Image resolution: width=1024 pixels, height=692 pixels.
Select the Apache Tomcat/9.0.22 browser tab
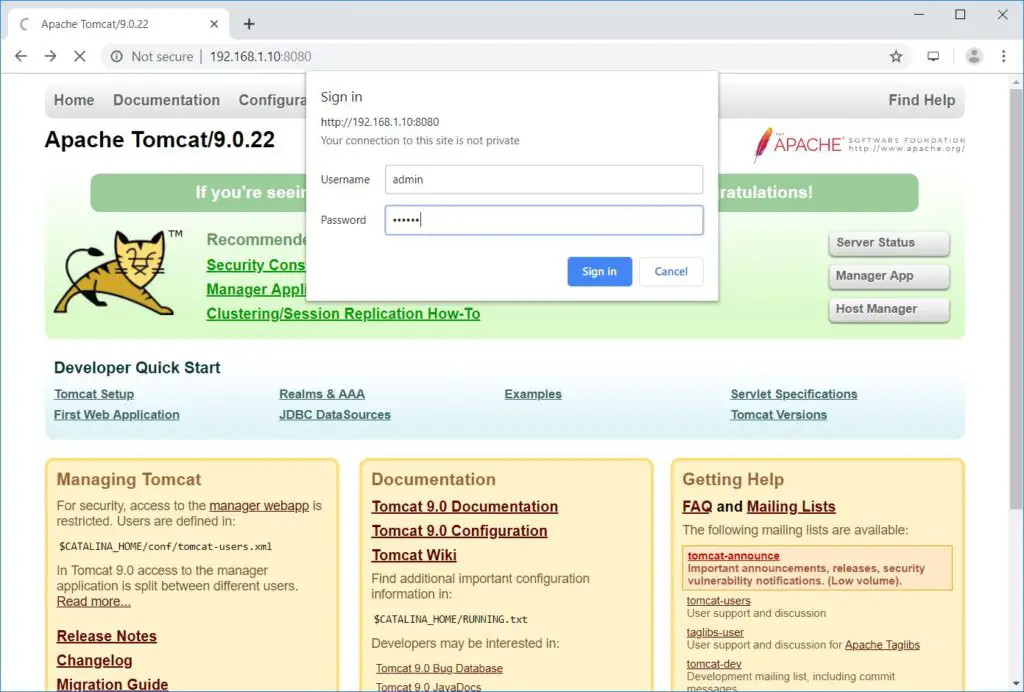(119, 24)
